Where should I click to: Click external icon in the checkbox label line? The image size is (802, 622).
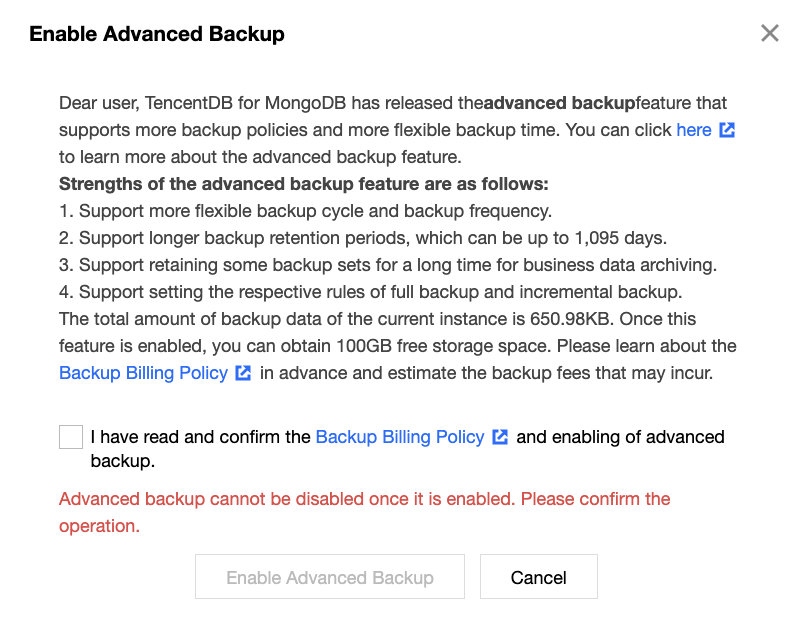tap(500, 437)
